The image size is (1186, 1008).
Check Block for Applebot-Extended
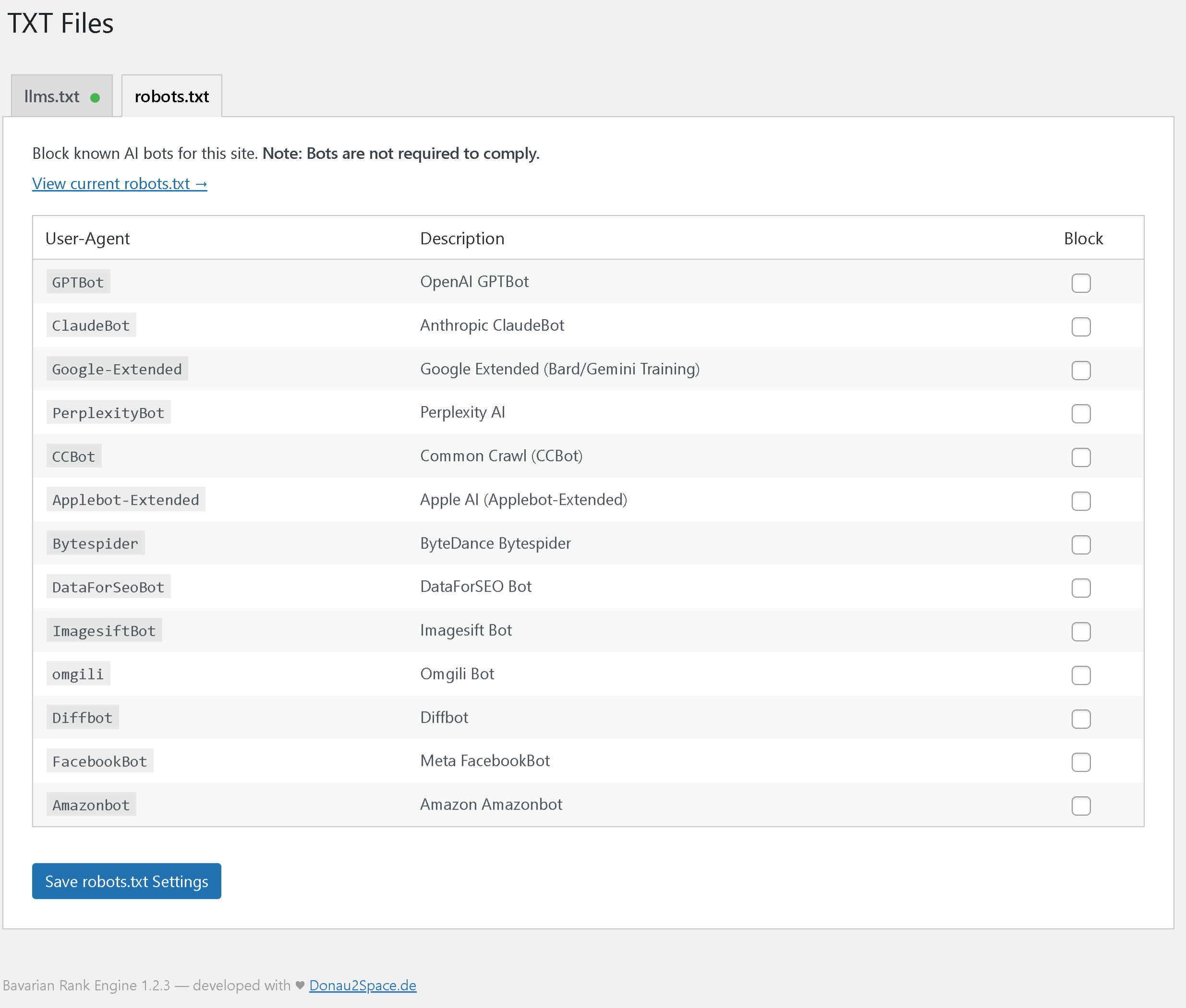tap(1081, 501)
